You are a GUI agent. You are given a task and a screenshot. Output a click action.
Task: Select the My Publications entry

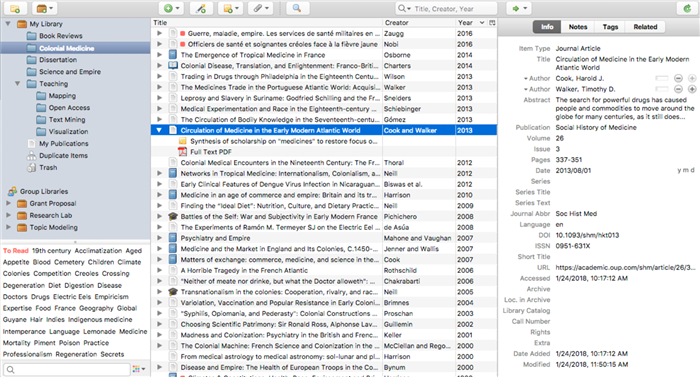coord(63,143)
